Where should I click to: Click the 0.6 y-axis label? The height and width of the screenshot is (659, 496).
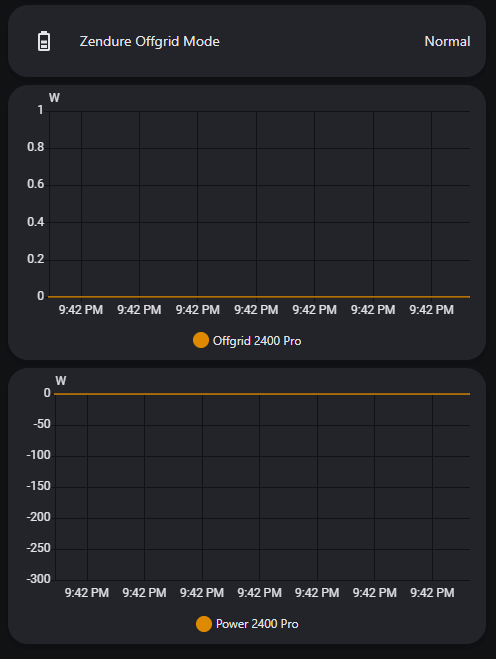tap(35, 184)
